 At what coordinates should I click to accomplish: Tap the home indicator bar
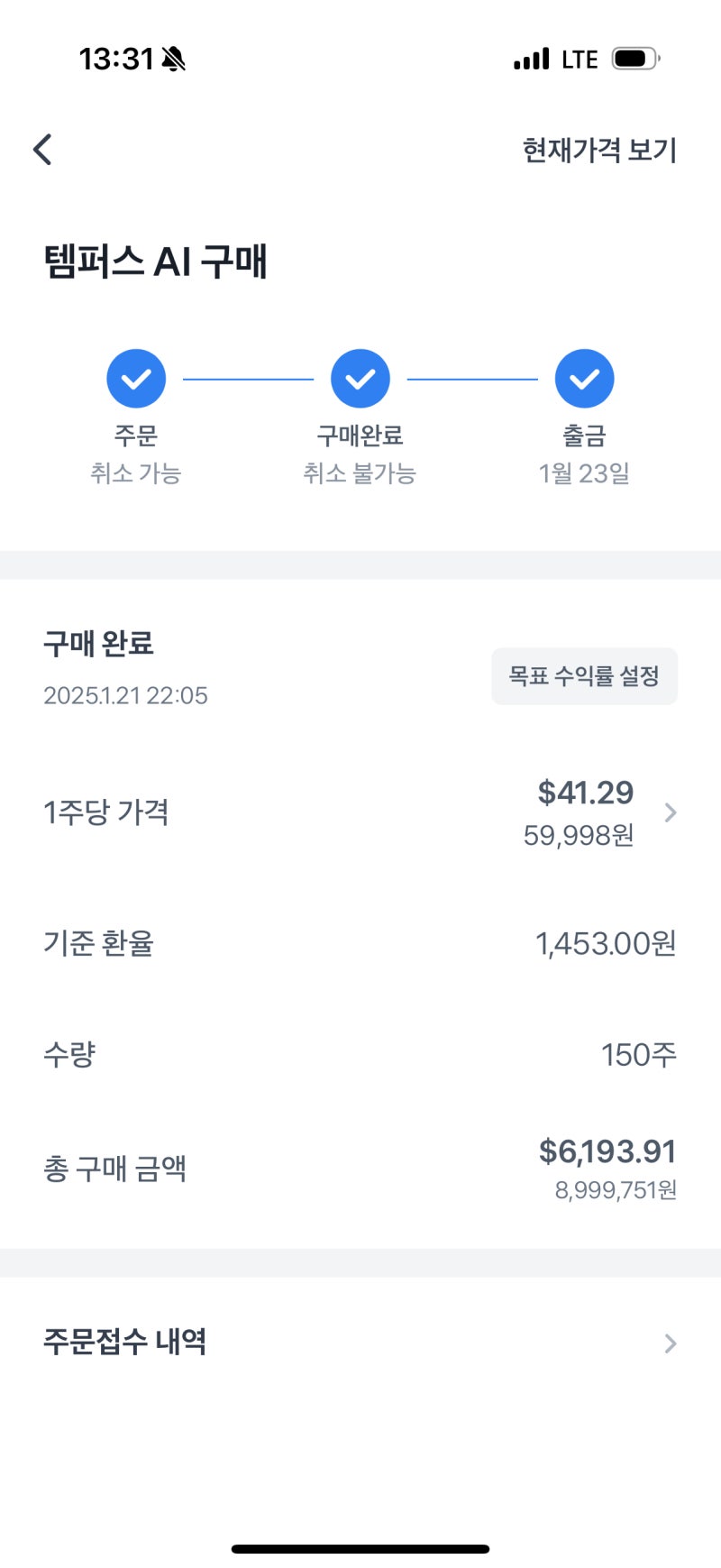tap(360, 1549)
